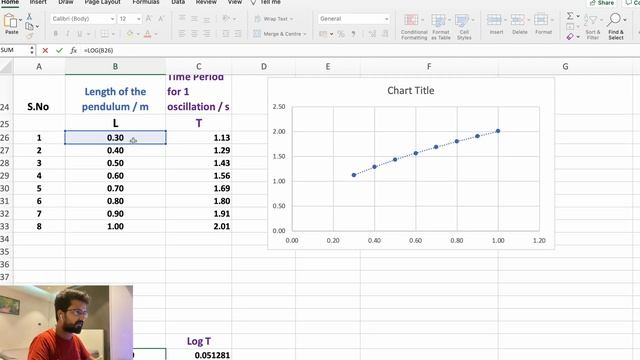Switch to the Page Layout tab
Viewport: 640px width, 360px height.
tap(102, 2)
